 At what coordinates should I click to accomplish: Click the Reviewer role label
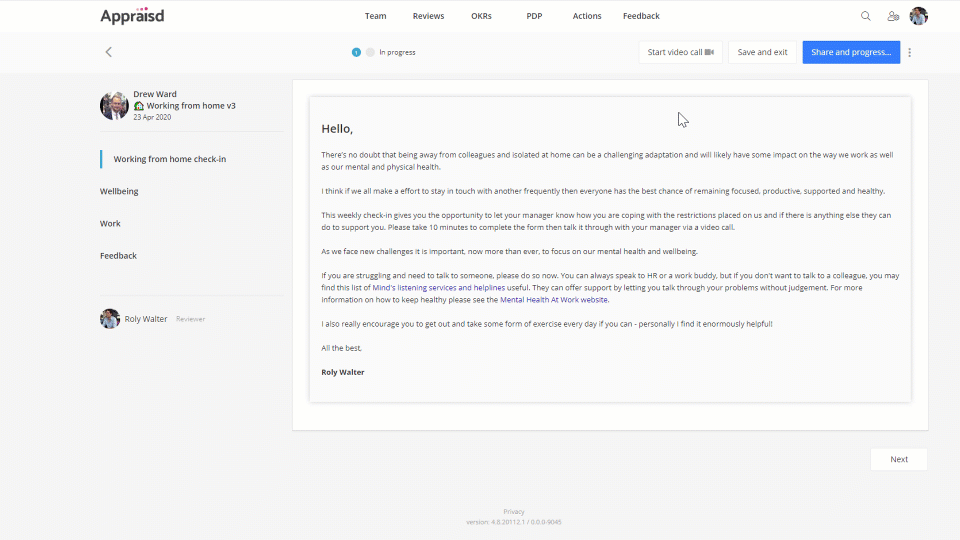click(x=190, y=319)
